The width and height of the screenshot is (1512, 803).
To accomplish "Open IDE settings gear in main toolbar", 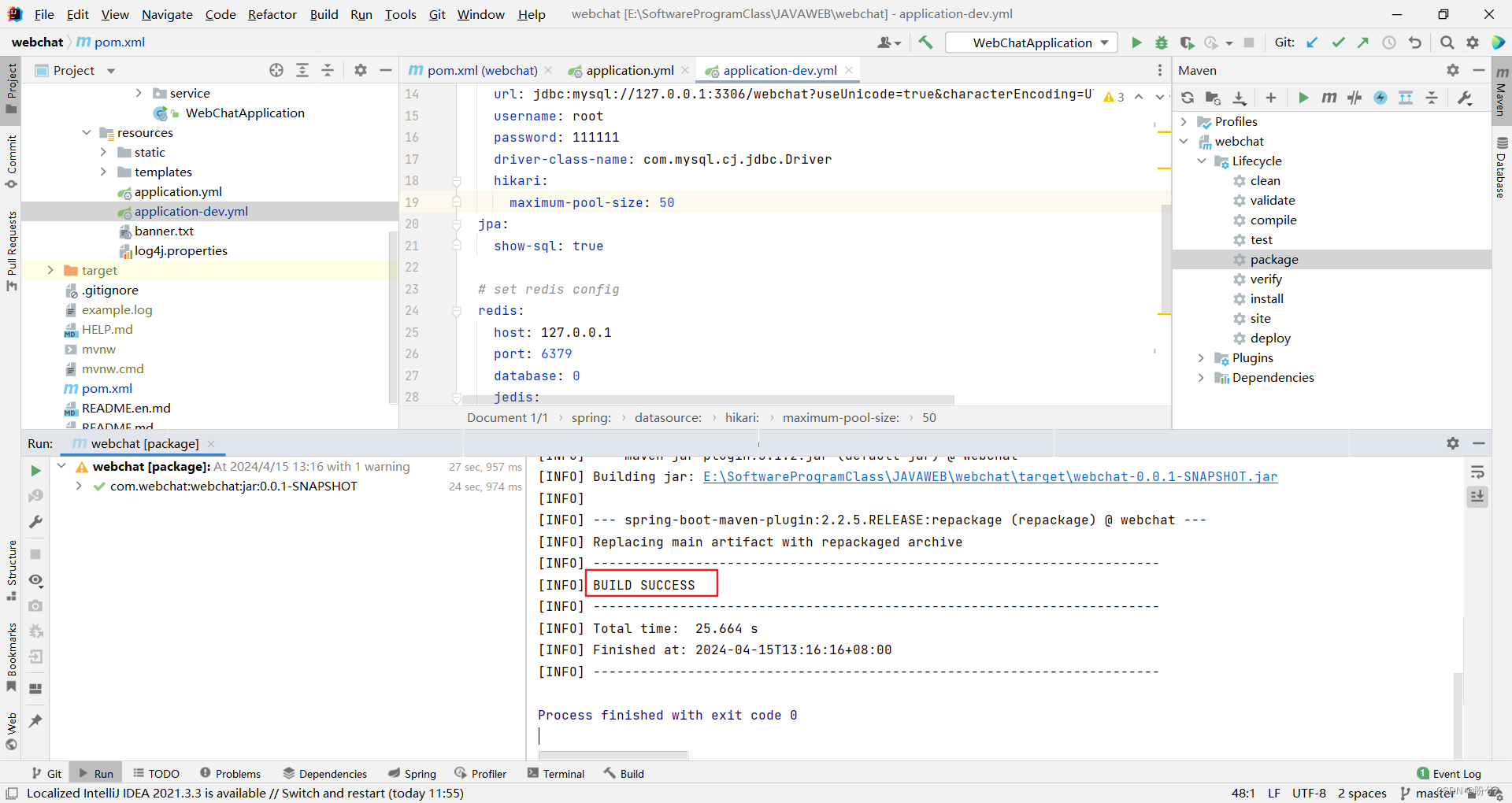I will point(1473,43).
